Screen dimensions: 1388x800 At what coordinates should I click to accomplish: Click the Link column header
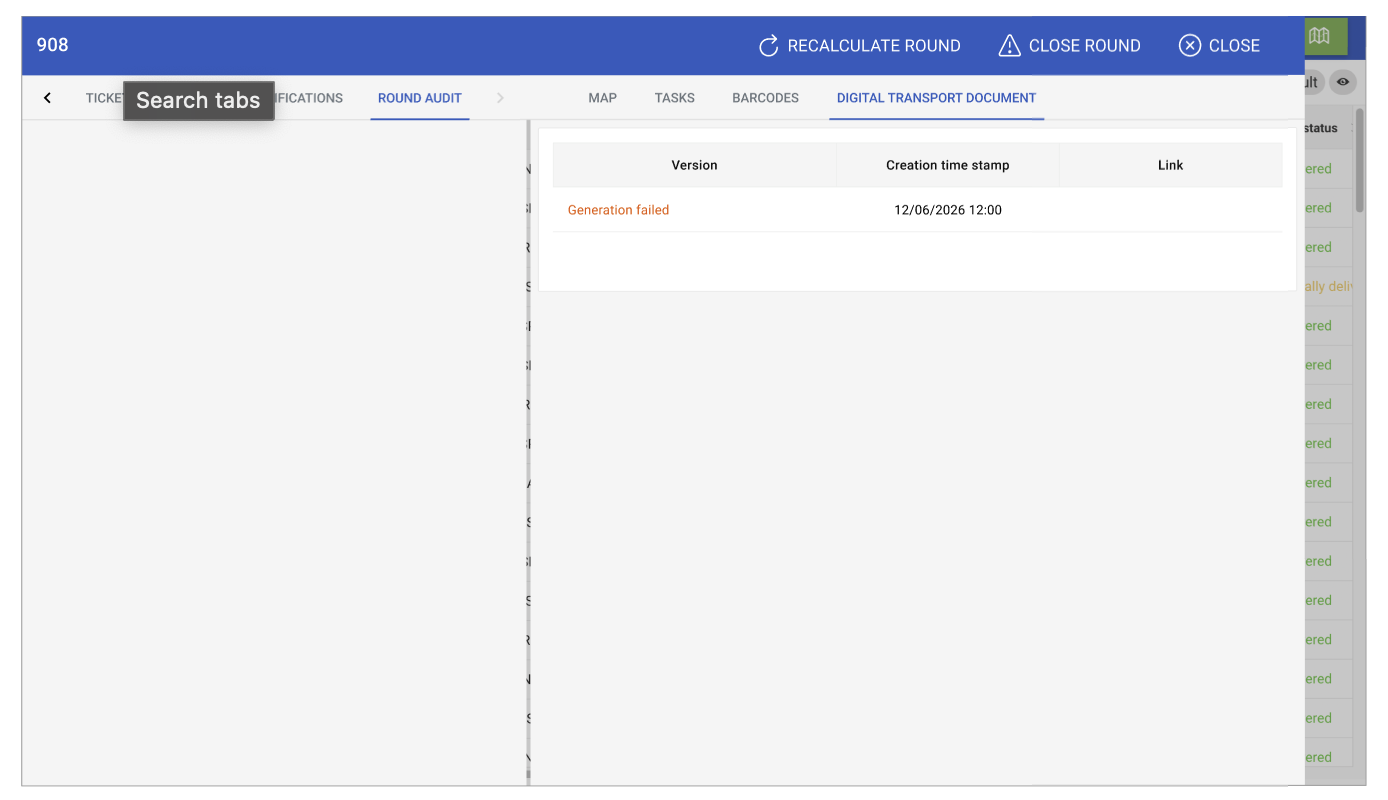click(1170, 165)
